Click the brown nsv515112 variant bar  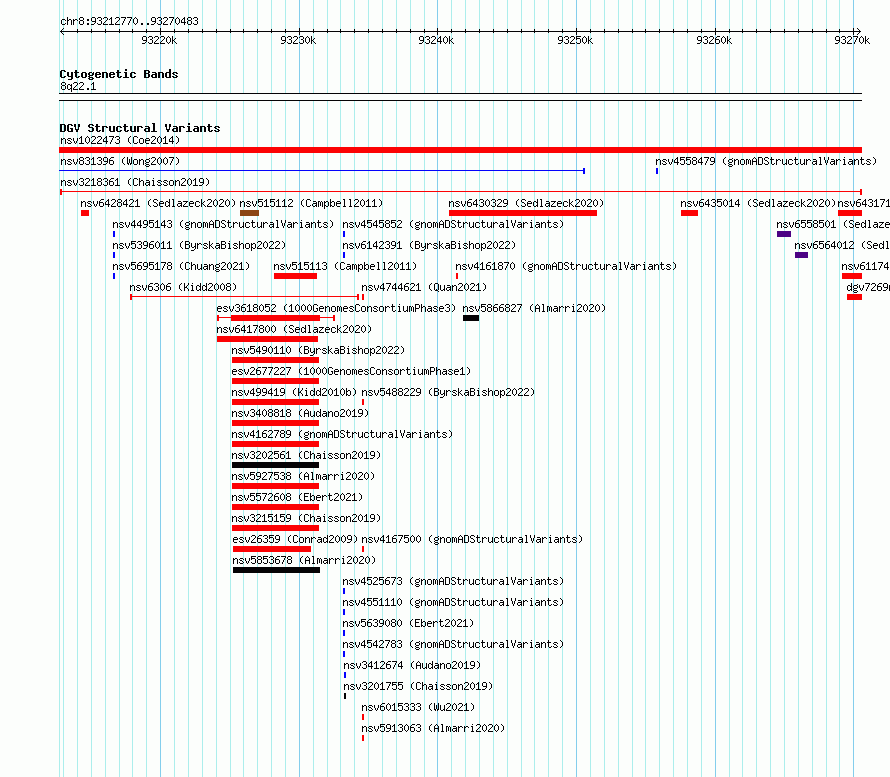pos(249,213)
